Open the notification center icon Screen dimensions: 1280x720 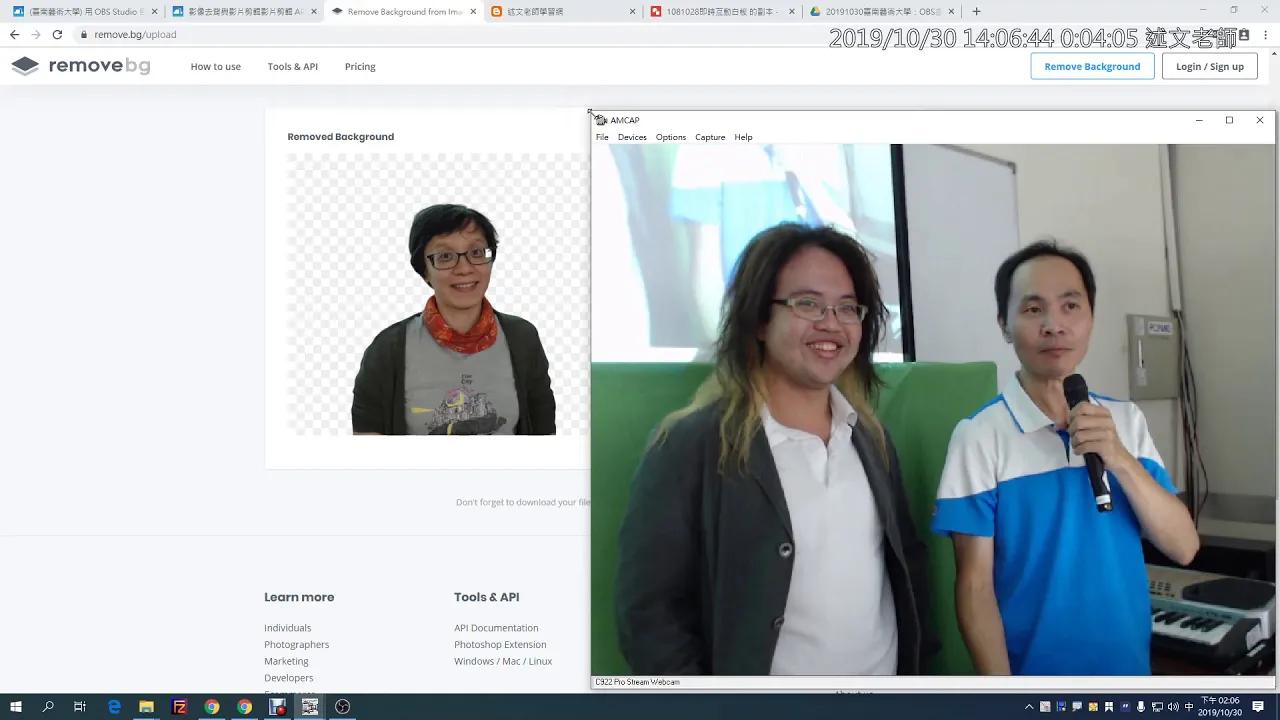1258,707
